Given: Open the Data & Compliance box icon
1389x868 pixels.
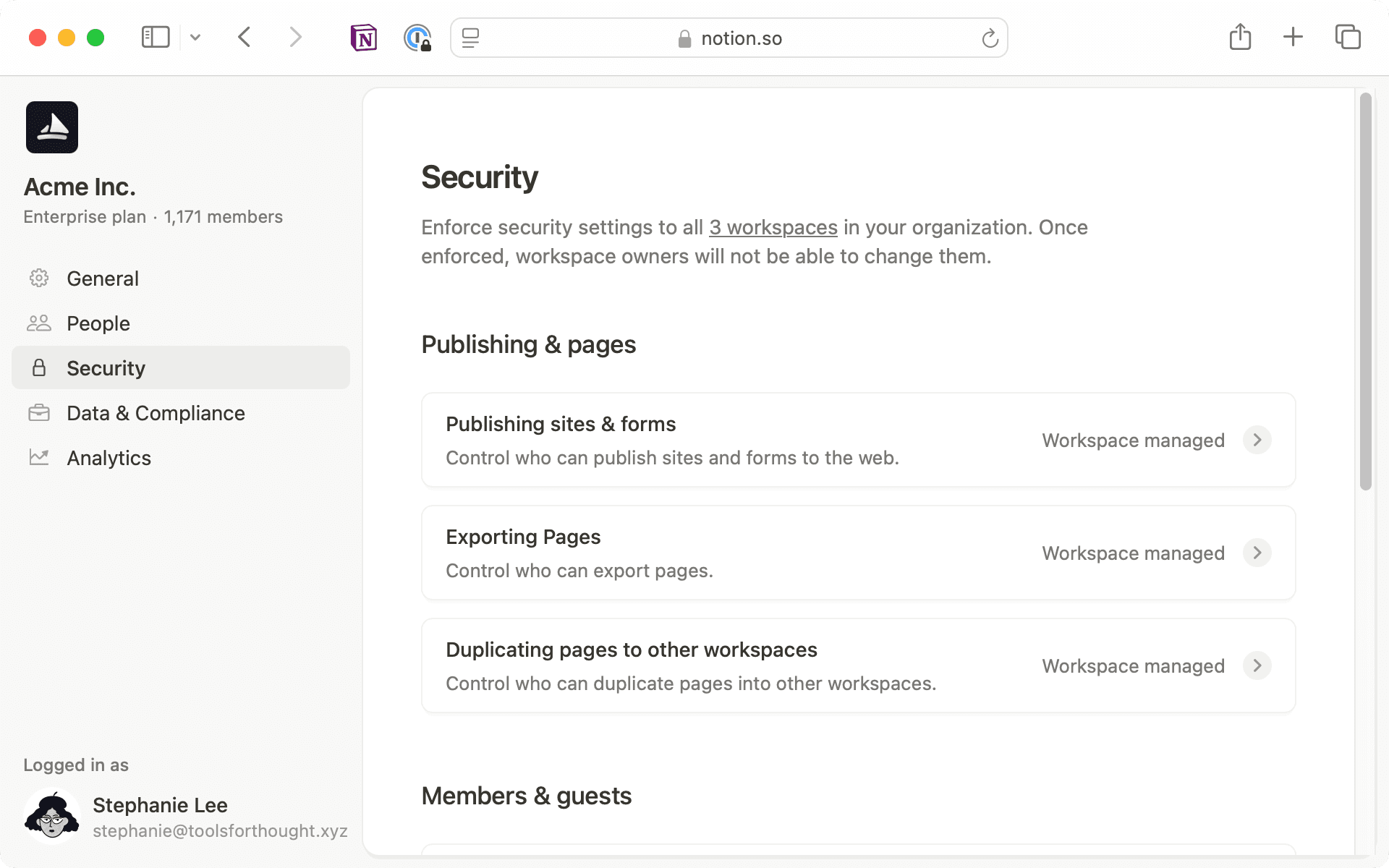Looking at the screenshot, I should click(39, 412).
